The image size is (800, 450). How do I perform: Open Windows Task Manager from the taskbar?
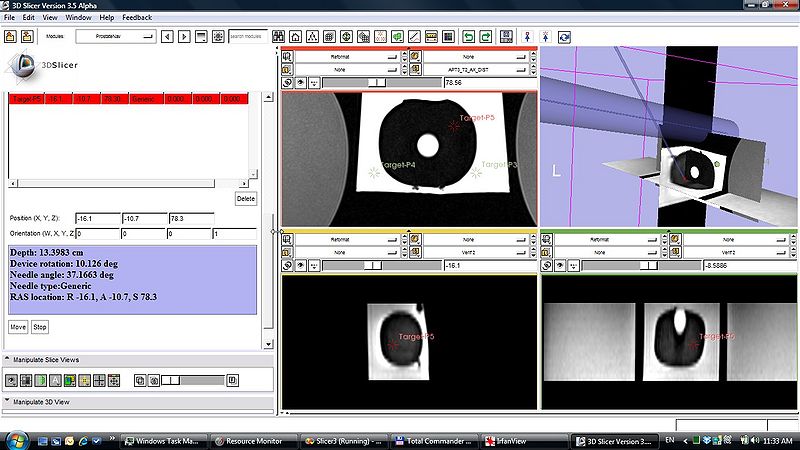point(164,441)
